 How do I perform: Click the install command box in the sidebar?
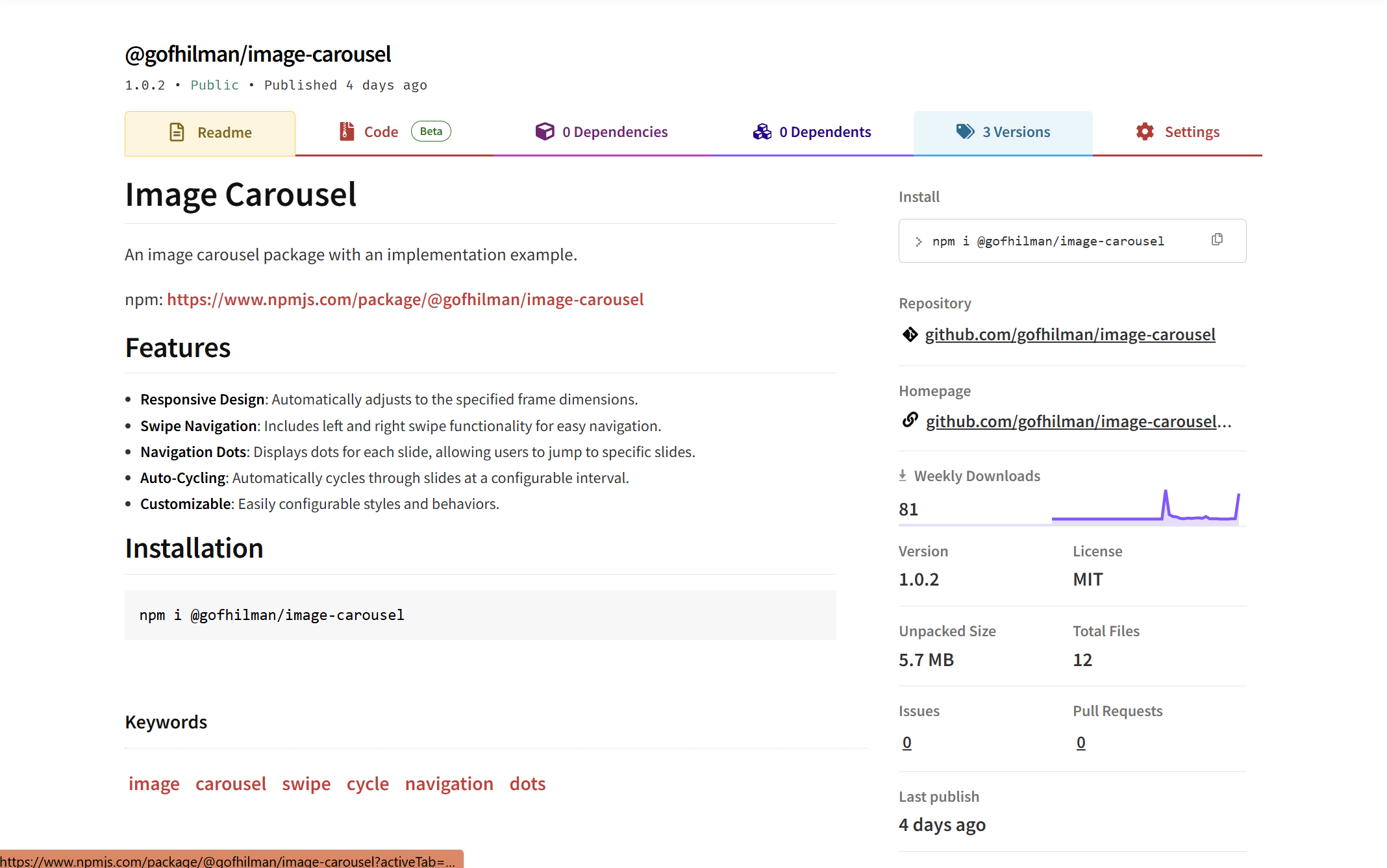(x=1072, y=241)
